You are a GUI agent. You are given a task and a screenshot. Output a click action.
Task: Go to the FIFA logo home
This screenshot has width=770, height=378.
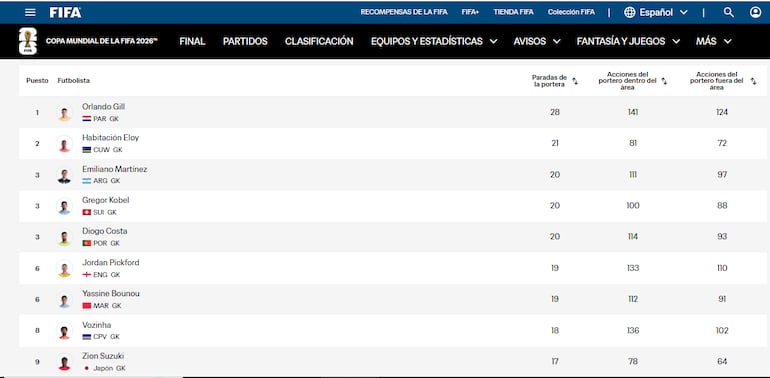pyautogui.click(x=65, y=13)
